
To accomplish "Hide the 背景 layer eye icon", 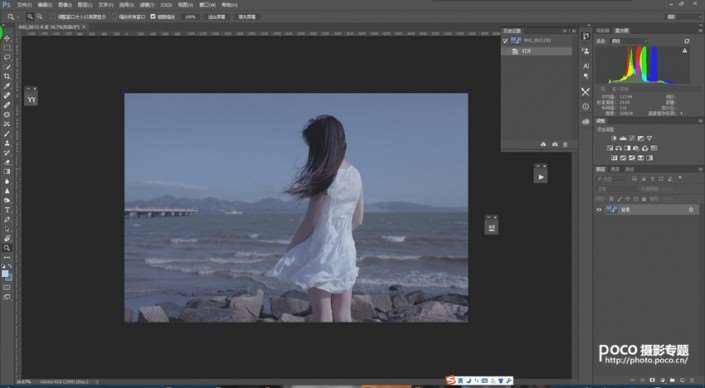I will point(599,210).
